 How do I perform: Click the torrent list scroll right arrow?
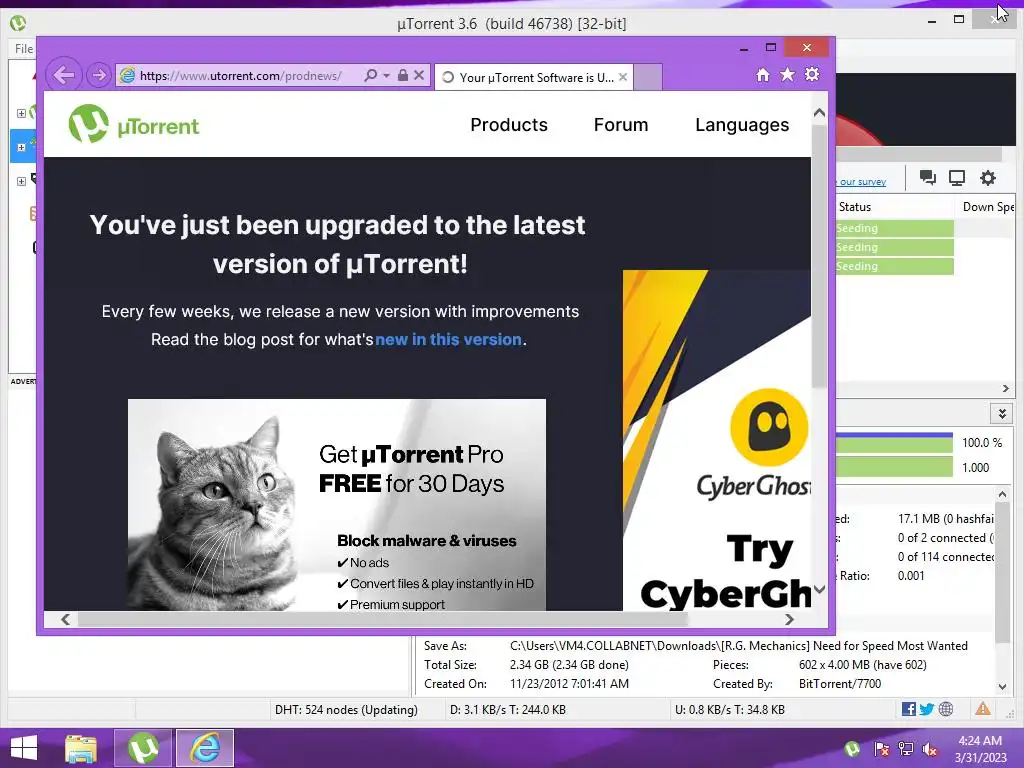[1006, 389]
